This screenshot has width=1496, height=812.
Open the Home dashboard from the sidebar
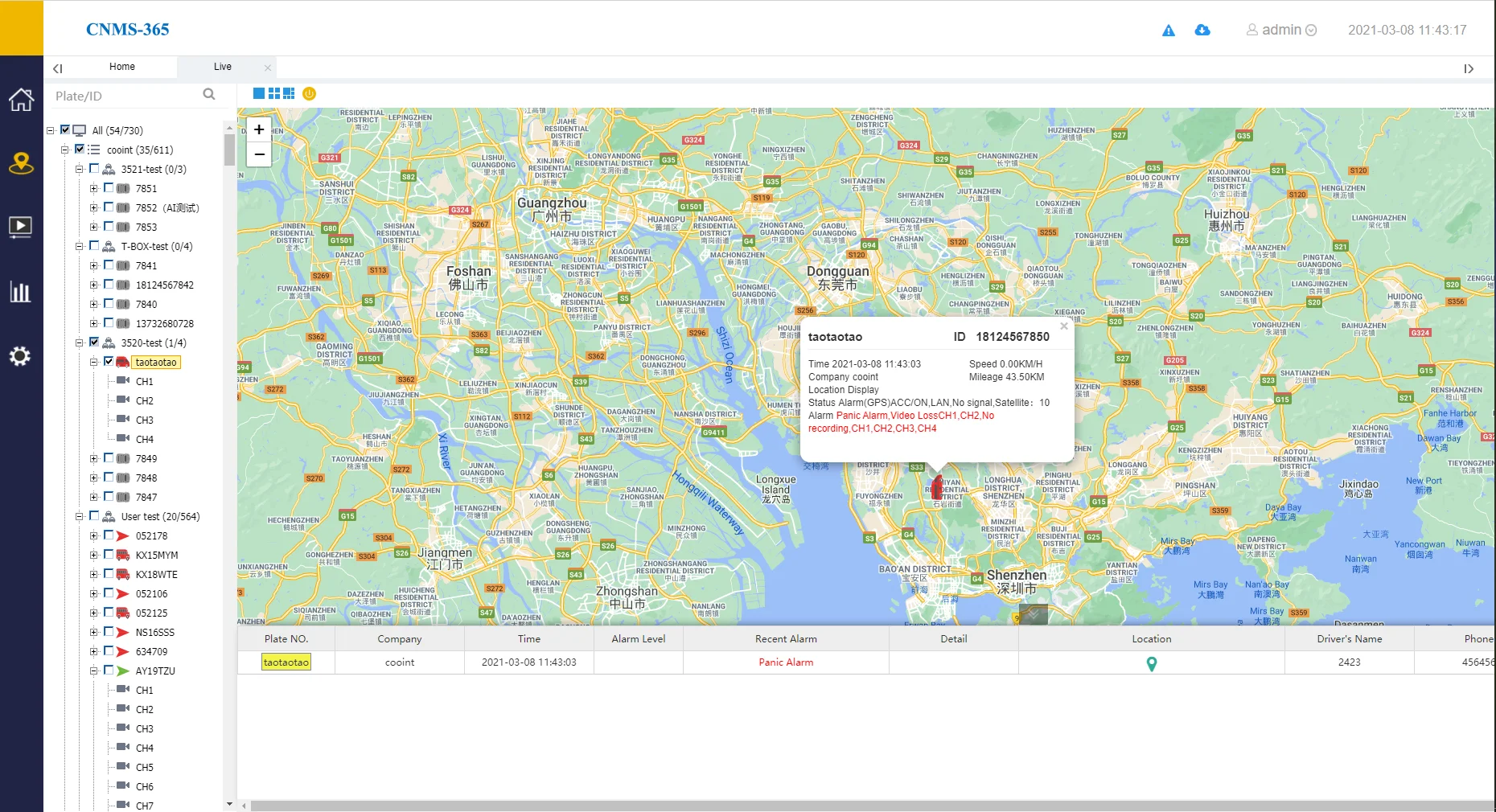pyautogui.click(x=21, y=100)
